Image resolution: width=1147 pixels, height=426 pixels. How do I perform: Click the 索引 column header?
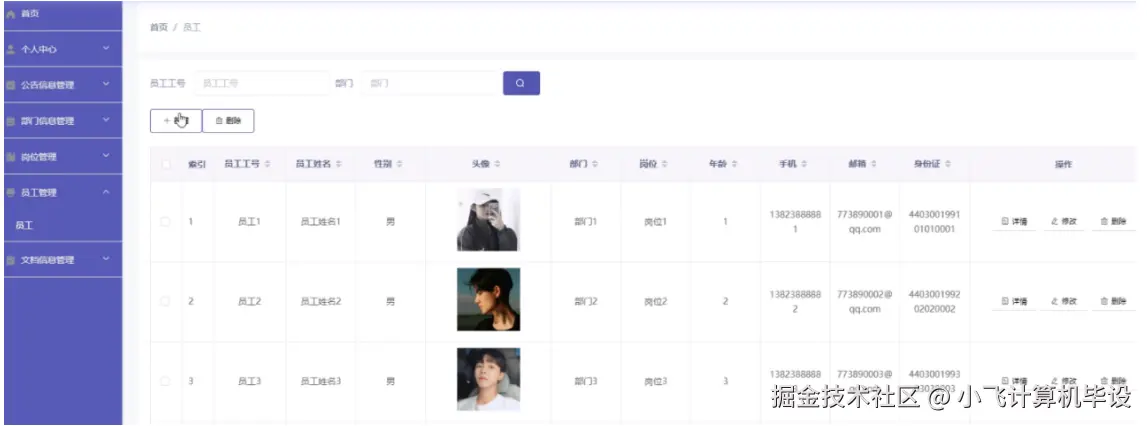coord(197,164)
